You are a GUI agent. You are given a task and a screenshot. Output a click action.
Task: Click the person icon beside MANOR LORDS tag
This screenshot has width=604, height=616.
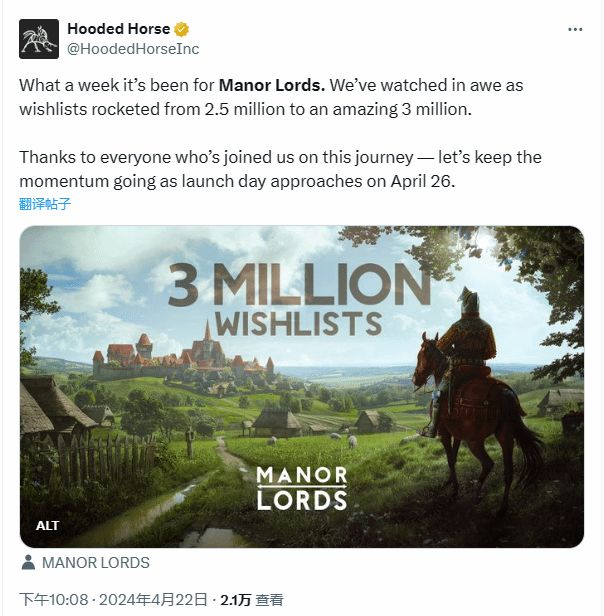pyautogui.click(x=29, y=562)
